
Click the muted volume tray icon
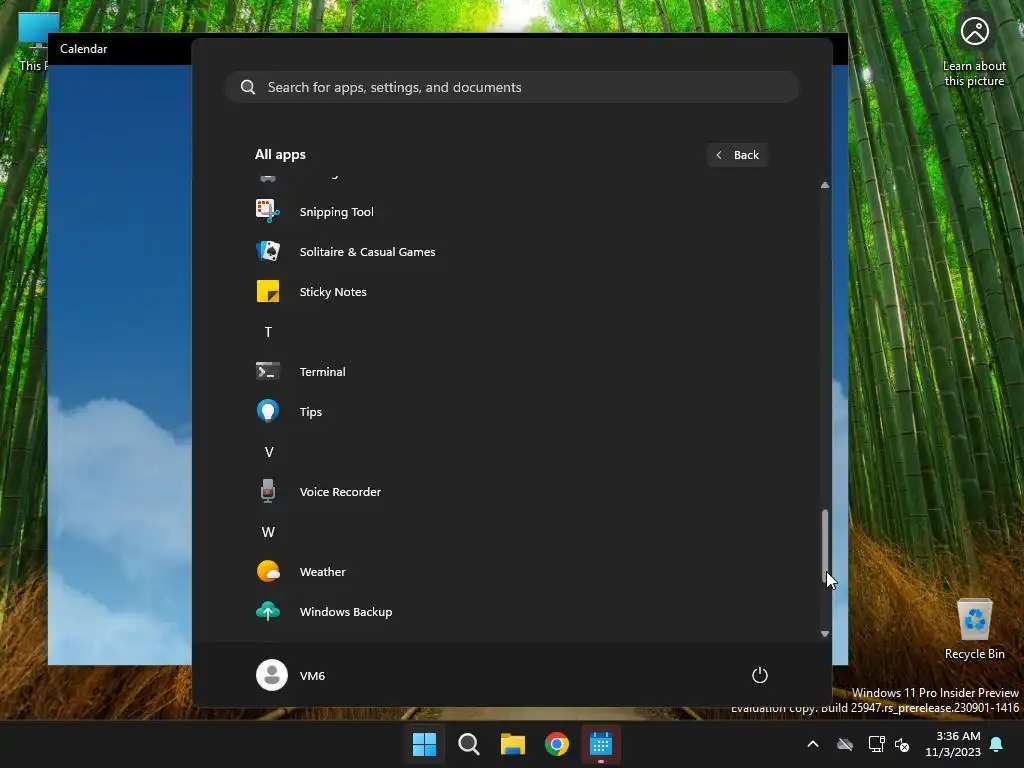[902, 744]
